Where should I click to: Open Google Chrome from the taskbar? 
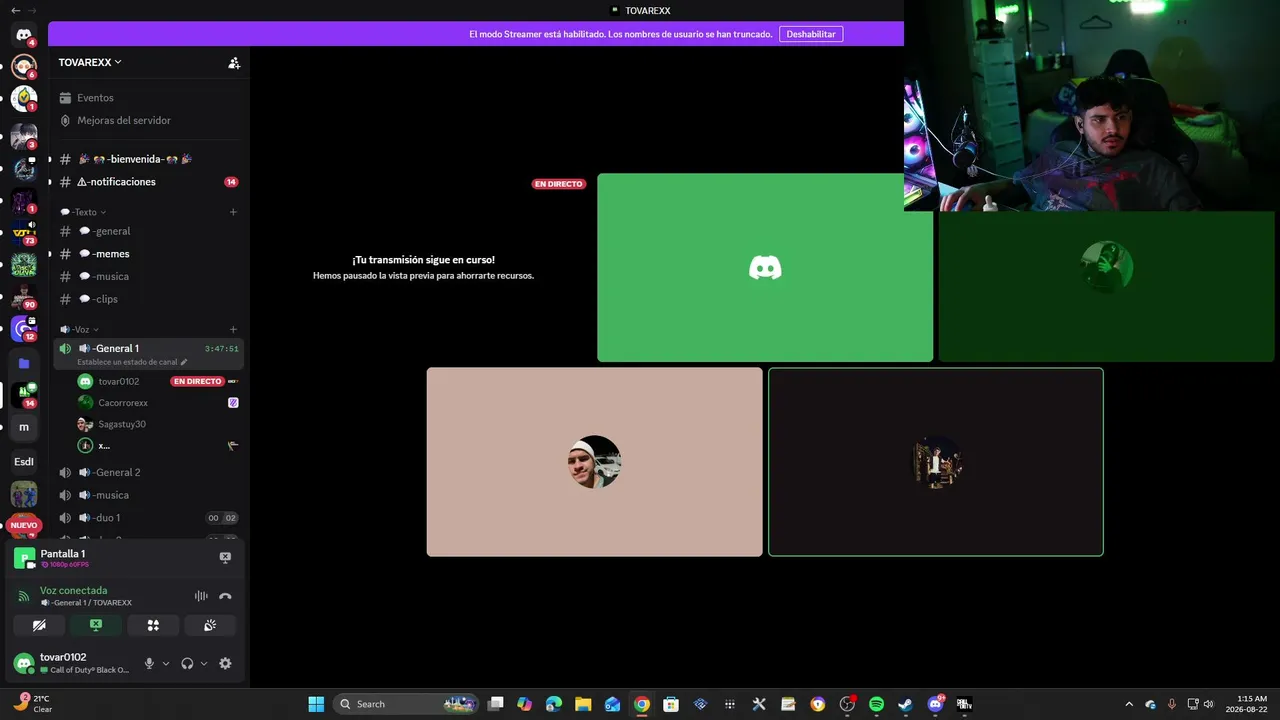pyautogui.click(x=642, y=704)
